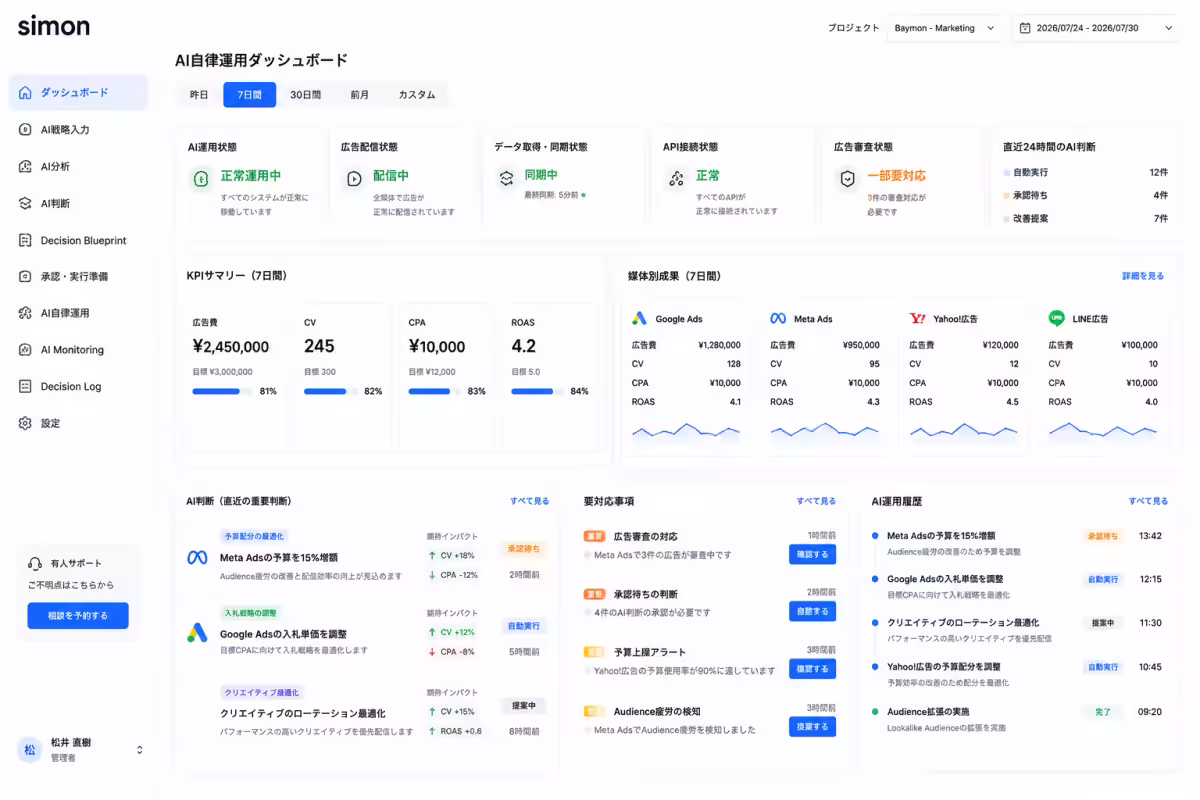The height and width of the screenshot is (800, 1200).
Task: Click the Meta Ads logo in 媒体別成果
Action: (778, 319)
